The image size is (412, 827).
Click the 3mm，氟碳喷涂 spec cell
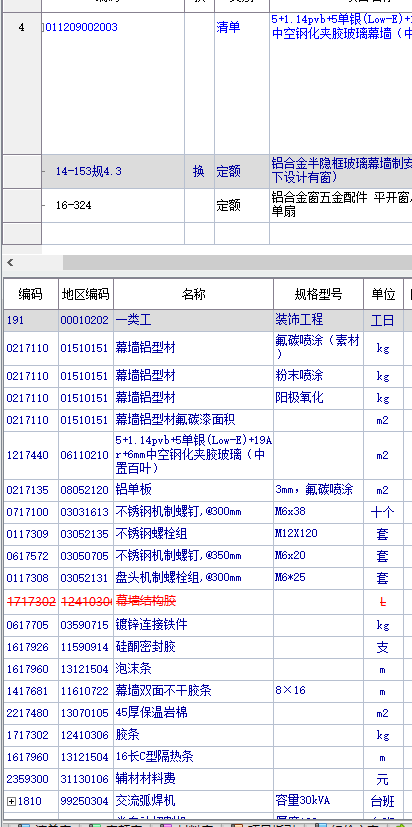[318, 490]
